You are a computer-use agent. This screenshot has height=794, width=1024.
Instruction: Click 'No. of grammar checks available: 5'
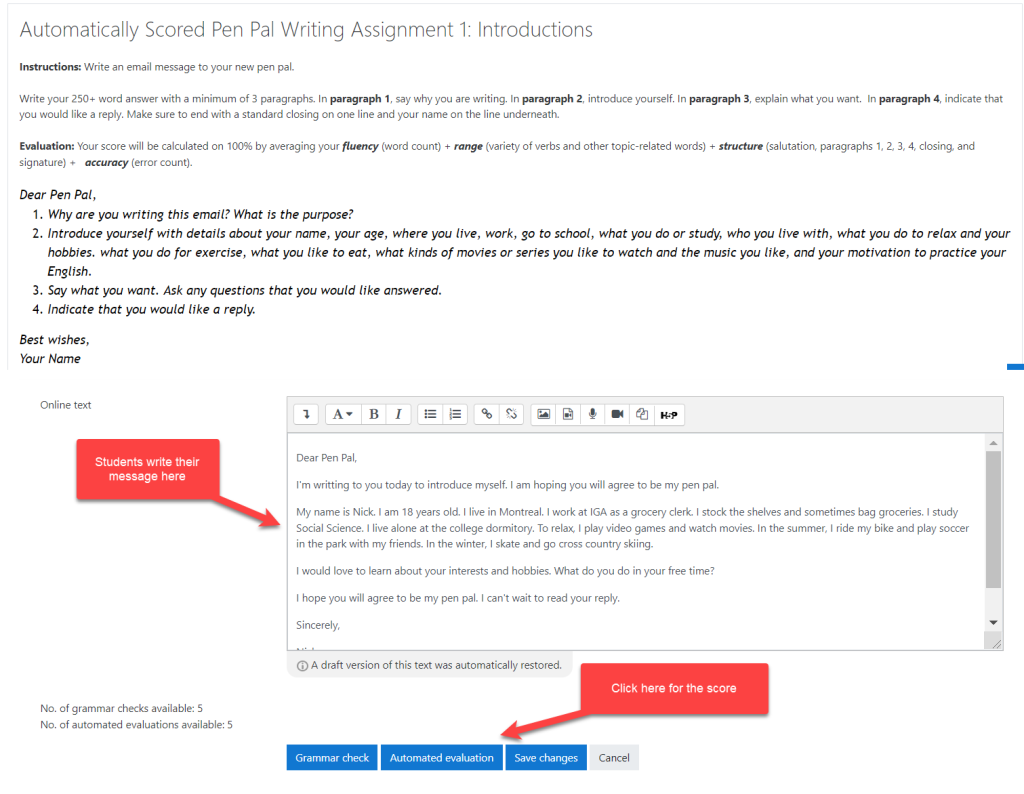pos(121,708)
